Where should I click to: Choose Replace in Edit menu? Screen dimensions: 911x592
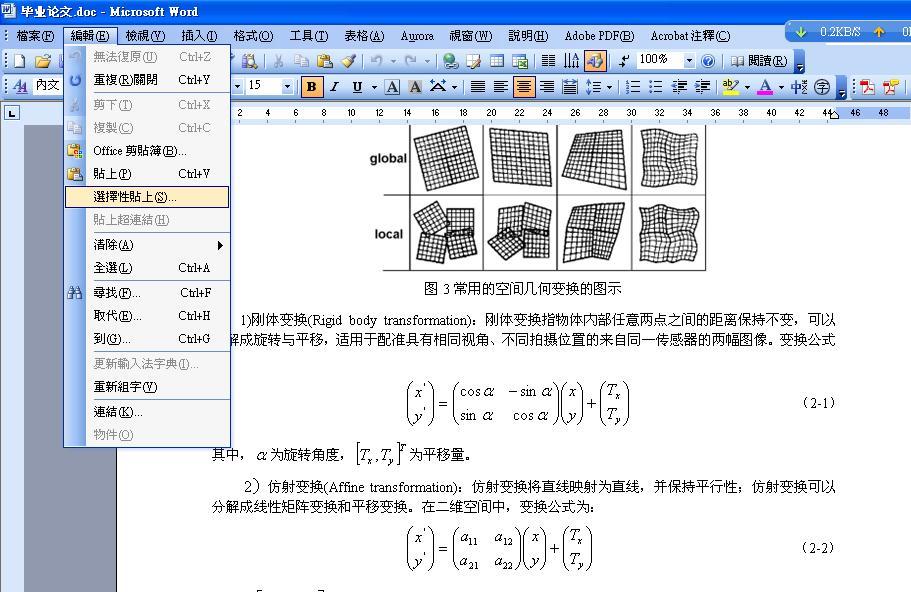tap(147, 316)
